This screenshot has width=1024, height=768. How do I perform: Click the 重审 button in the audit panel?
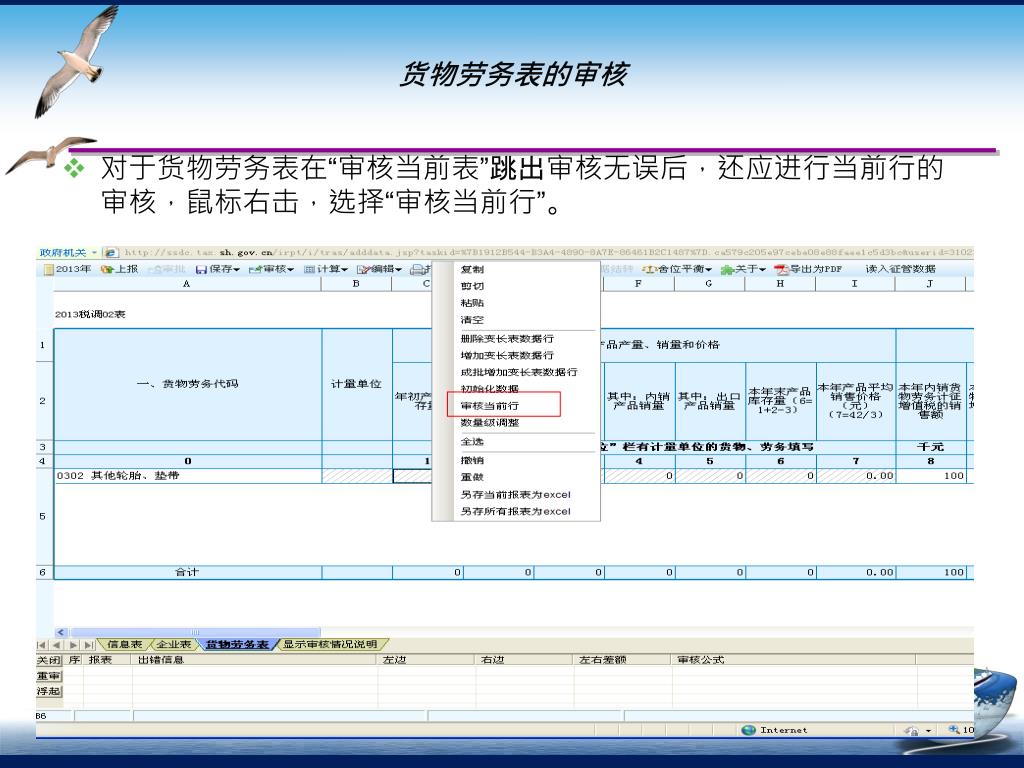pos(48,676)
